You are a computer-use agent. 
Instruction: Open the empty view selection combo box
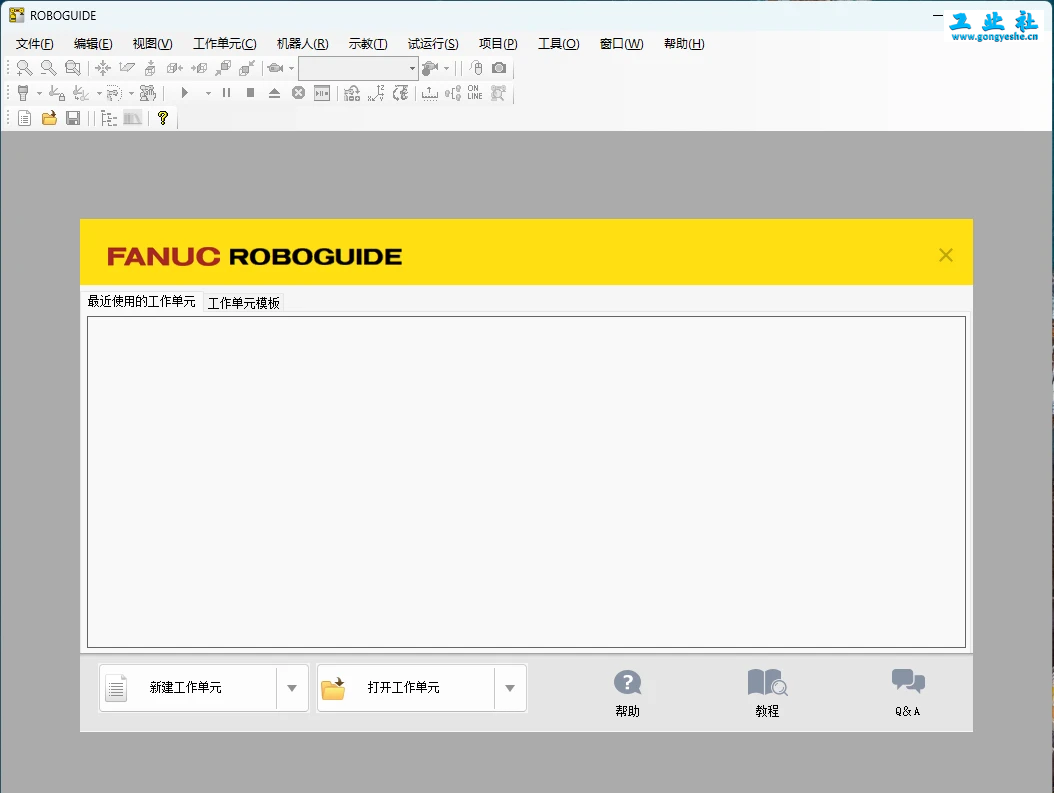point(358,68)
